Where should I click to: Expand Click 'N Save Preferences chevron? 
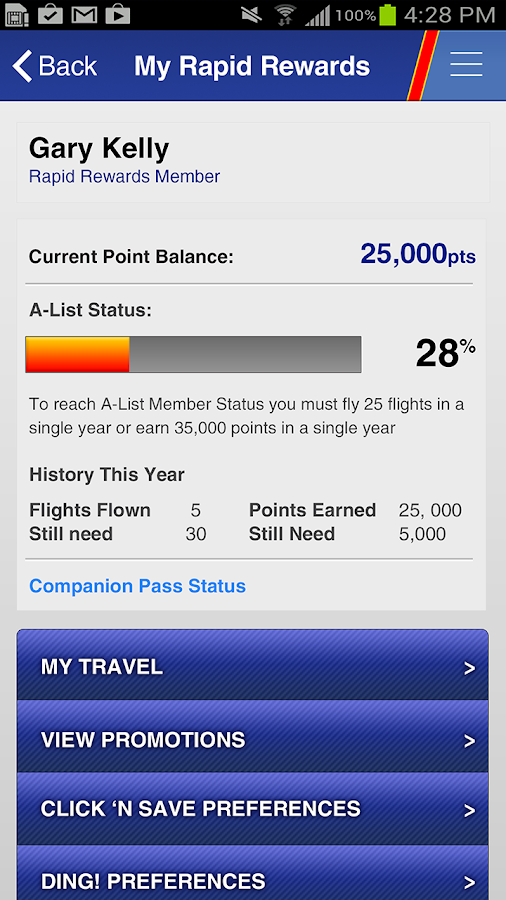469,810
